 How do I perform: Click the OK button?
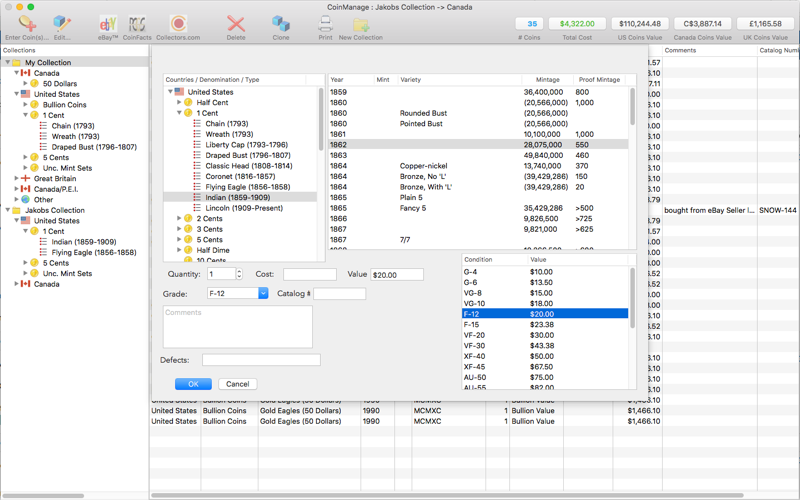pos(193,384)
